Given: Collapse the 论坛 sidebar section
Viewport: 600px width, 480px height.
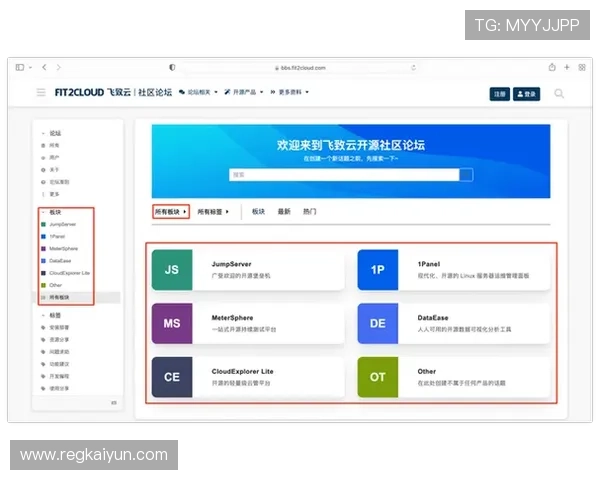Looking at the screenshot, I should 51,133.
